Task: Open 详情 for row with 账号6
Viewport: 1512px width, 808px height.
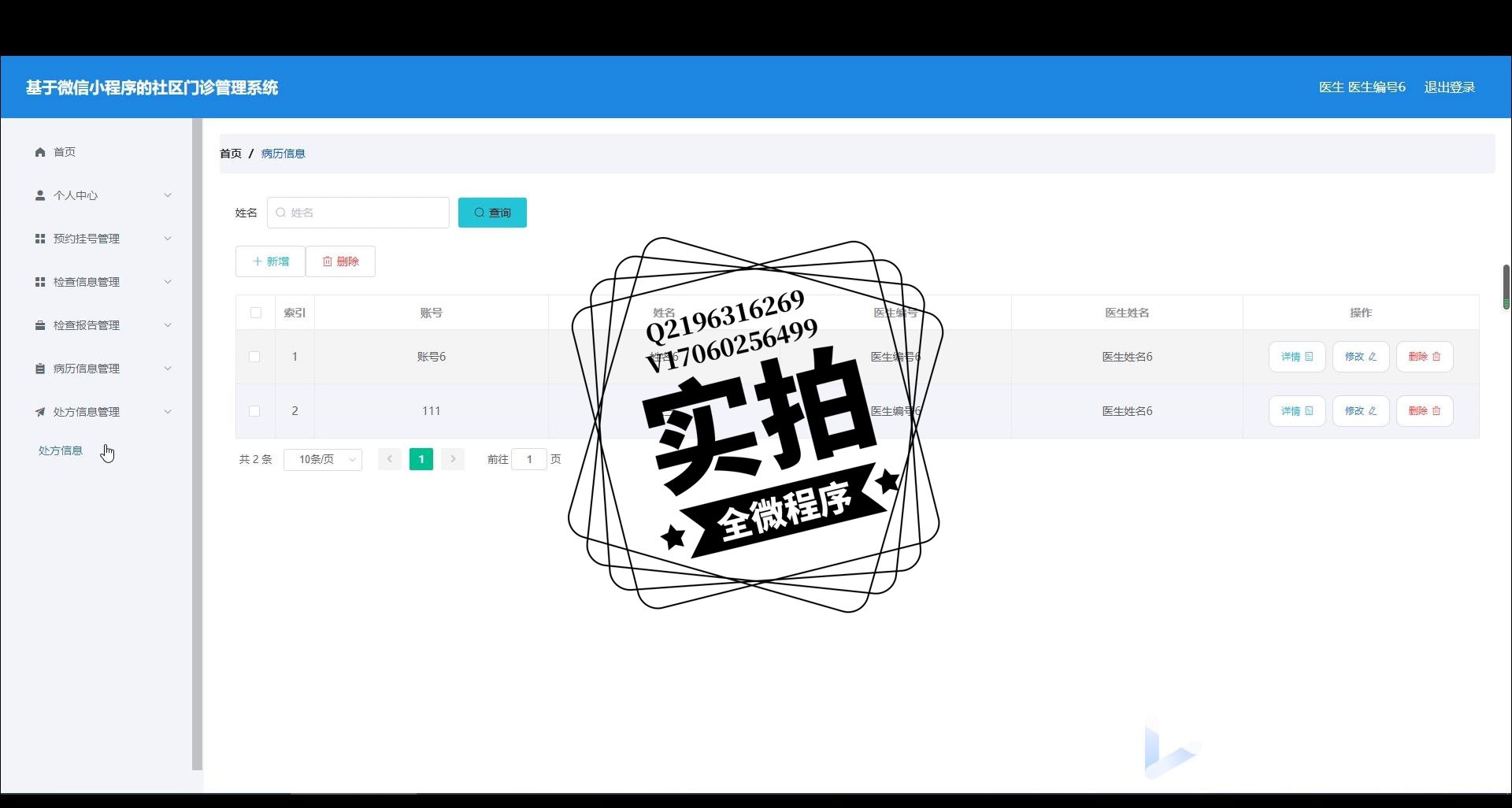Action: (1297, 357)
